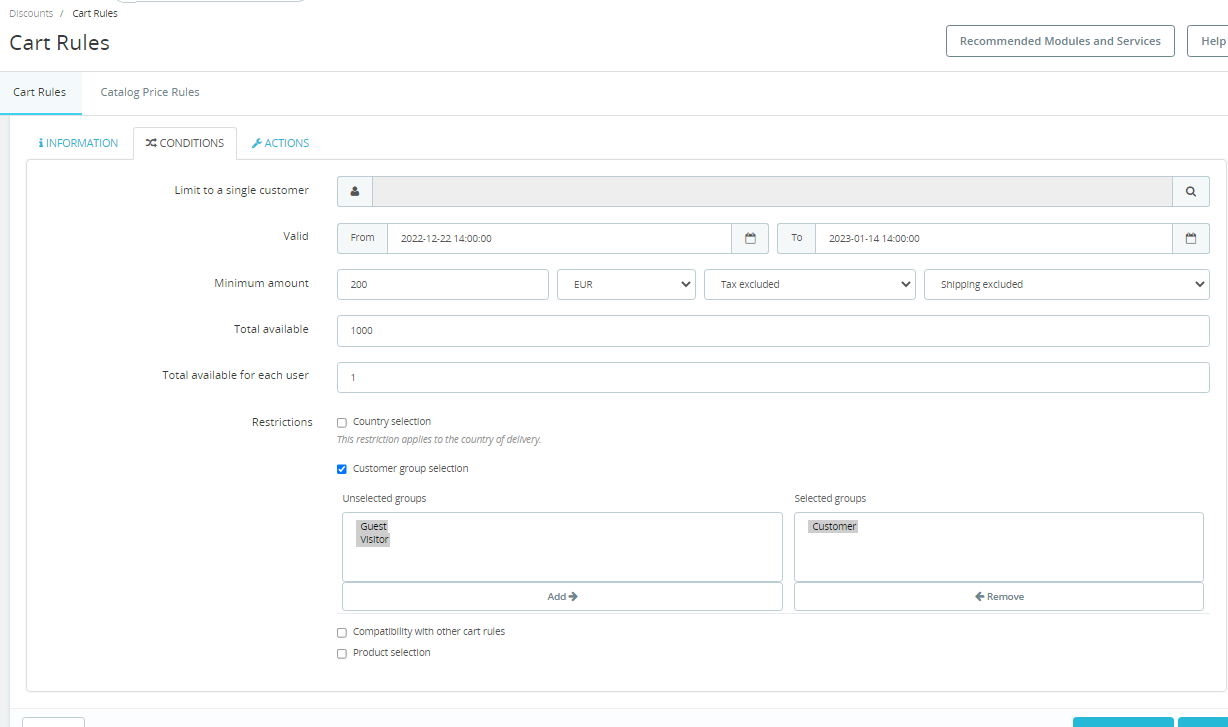Image resolution: width=1228 pixels, height=727 pixels.
Task: Switch to the Actions tab
Action: [280, 143]
